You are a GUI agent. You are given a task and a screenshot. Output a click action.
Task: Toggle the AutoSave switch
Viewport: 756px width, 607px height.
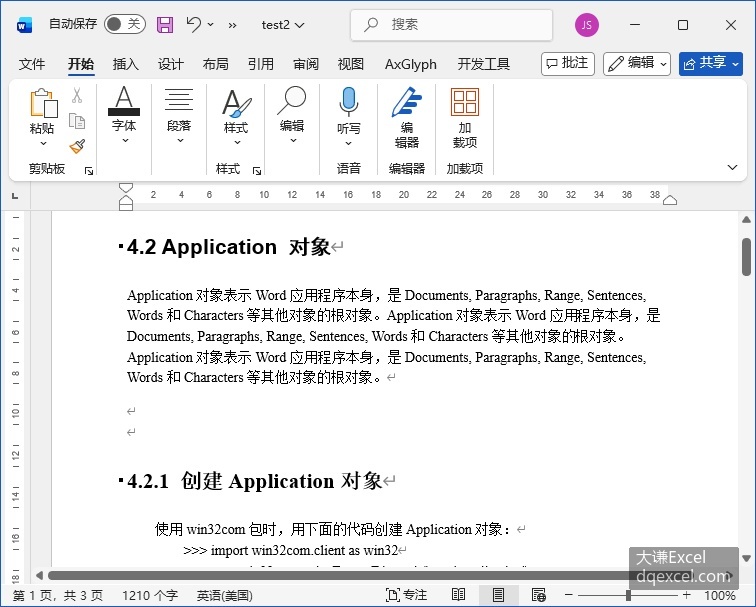(x=124, y=24)
